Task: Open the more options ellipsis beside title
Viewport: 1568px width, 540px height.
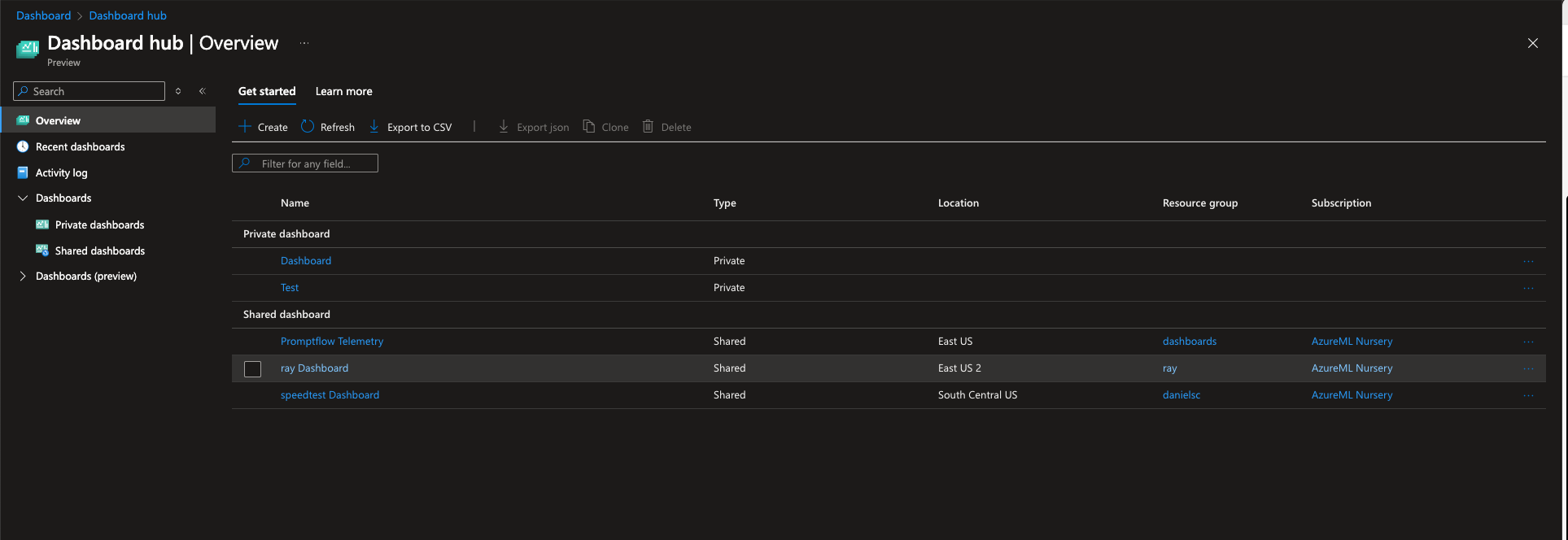Action: click(304, 43)
